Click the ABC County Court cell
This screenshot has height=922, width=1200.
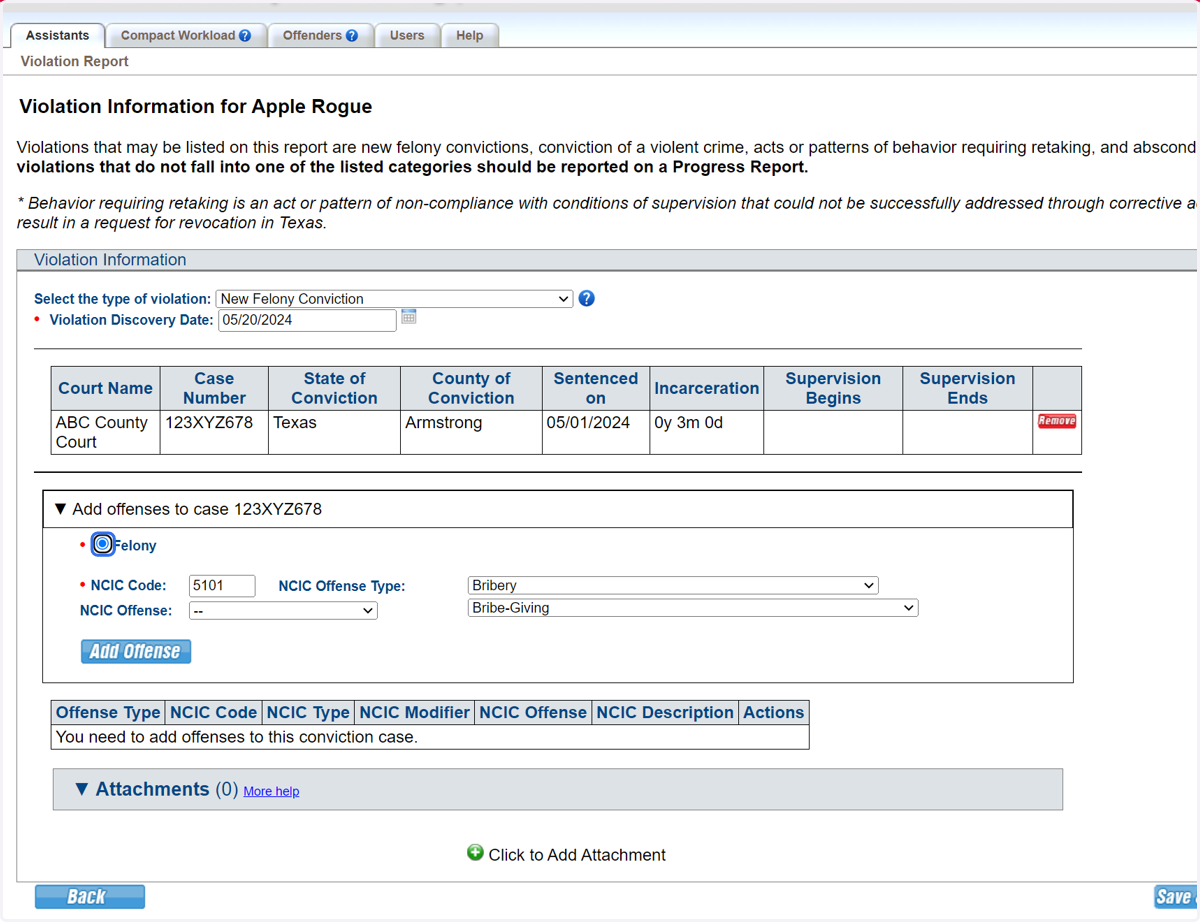pos(105,432)
